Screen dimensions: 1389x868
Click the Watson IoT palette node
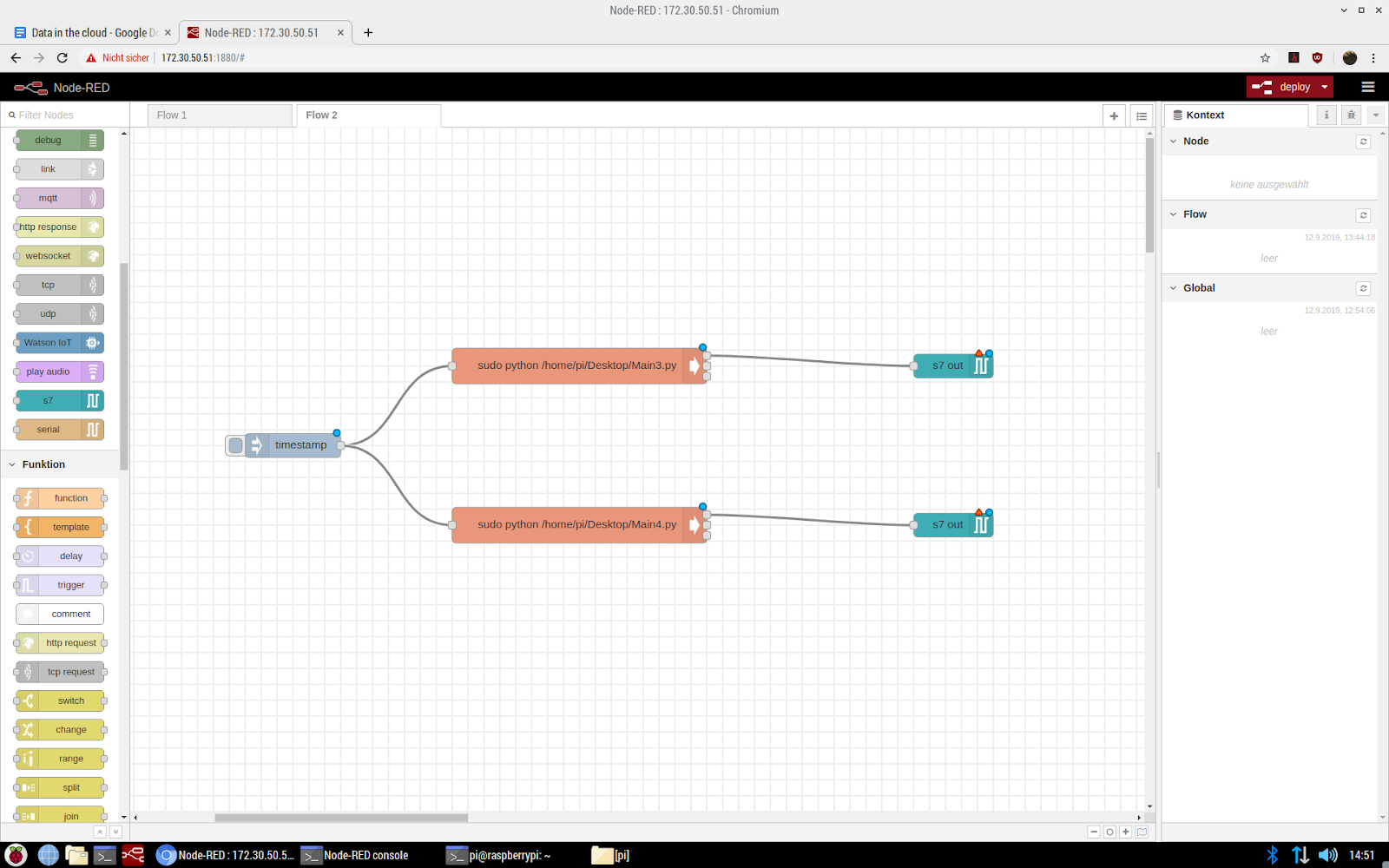pos(52,342)
